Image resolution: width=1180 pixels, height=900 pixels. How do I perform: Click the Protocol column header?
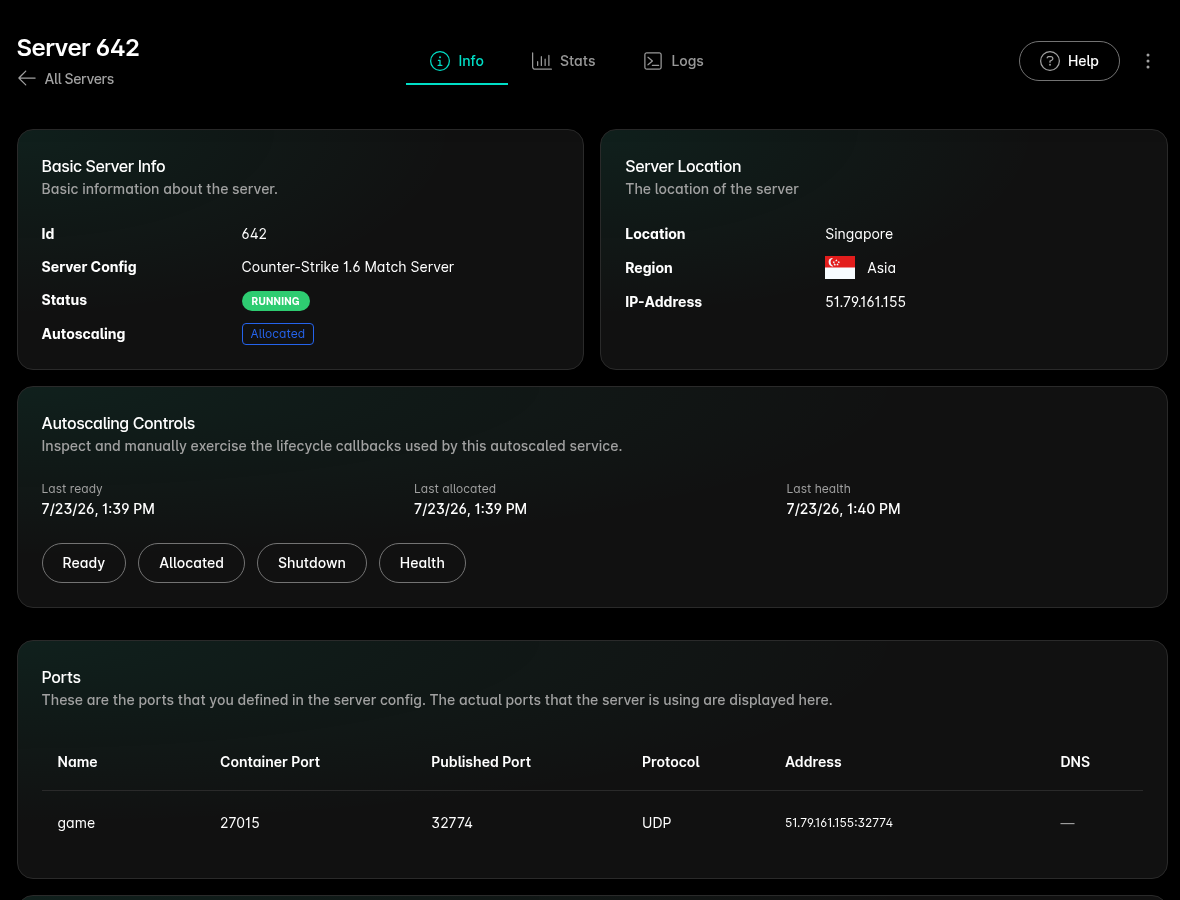671,762
